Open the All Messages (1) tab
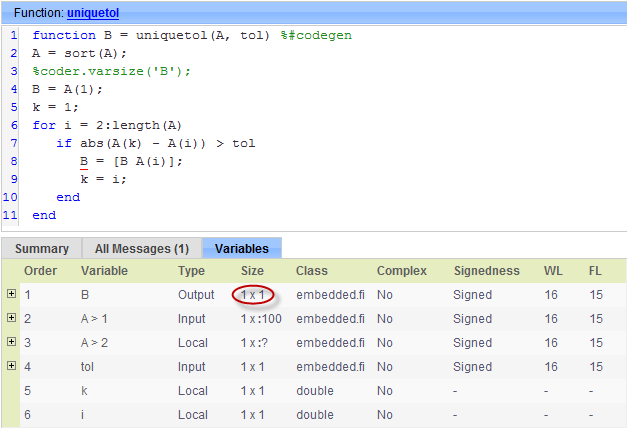 (141, 248)
